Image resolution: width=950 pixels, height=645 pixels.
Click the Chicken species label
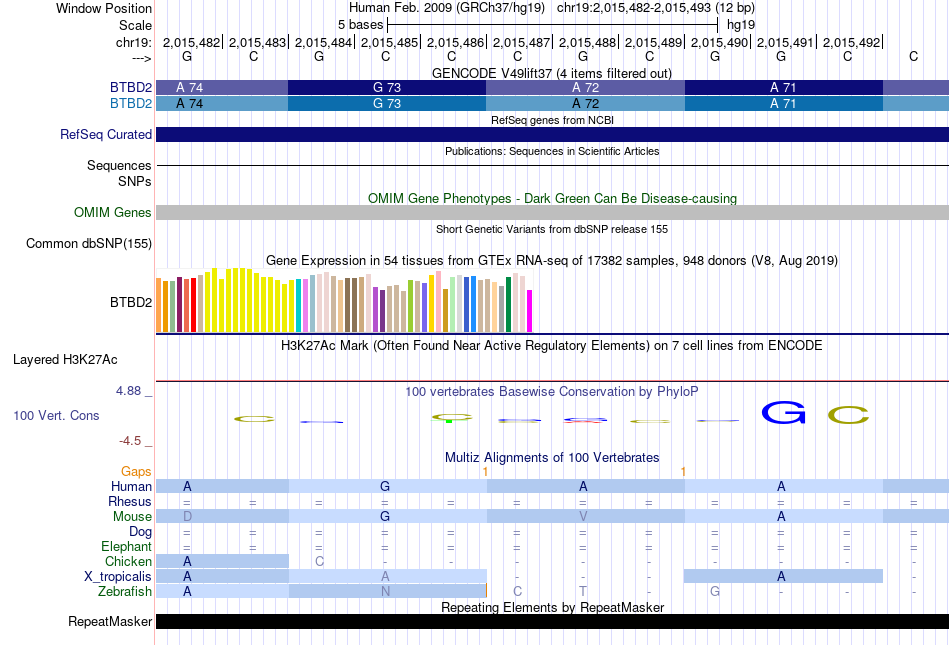coord(128,561)
